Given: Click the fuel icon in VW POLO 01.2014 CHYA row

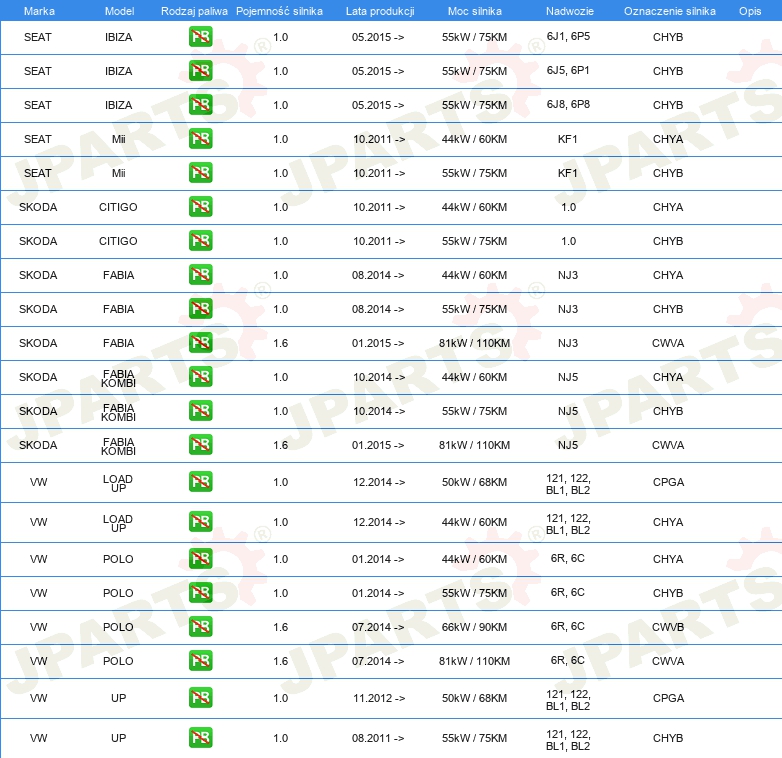Looking at the screenshot, I should click(200, 559).
